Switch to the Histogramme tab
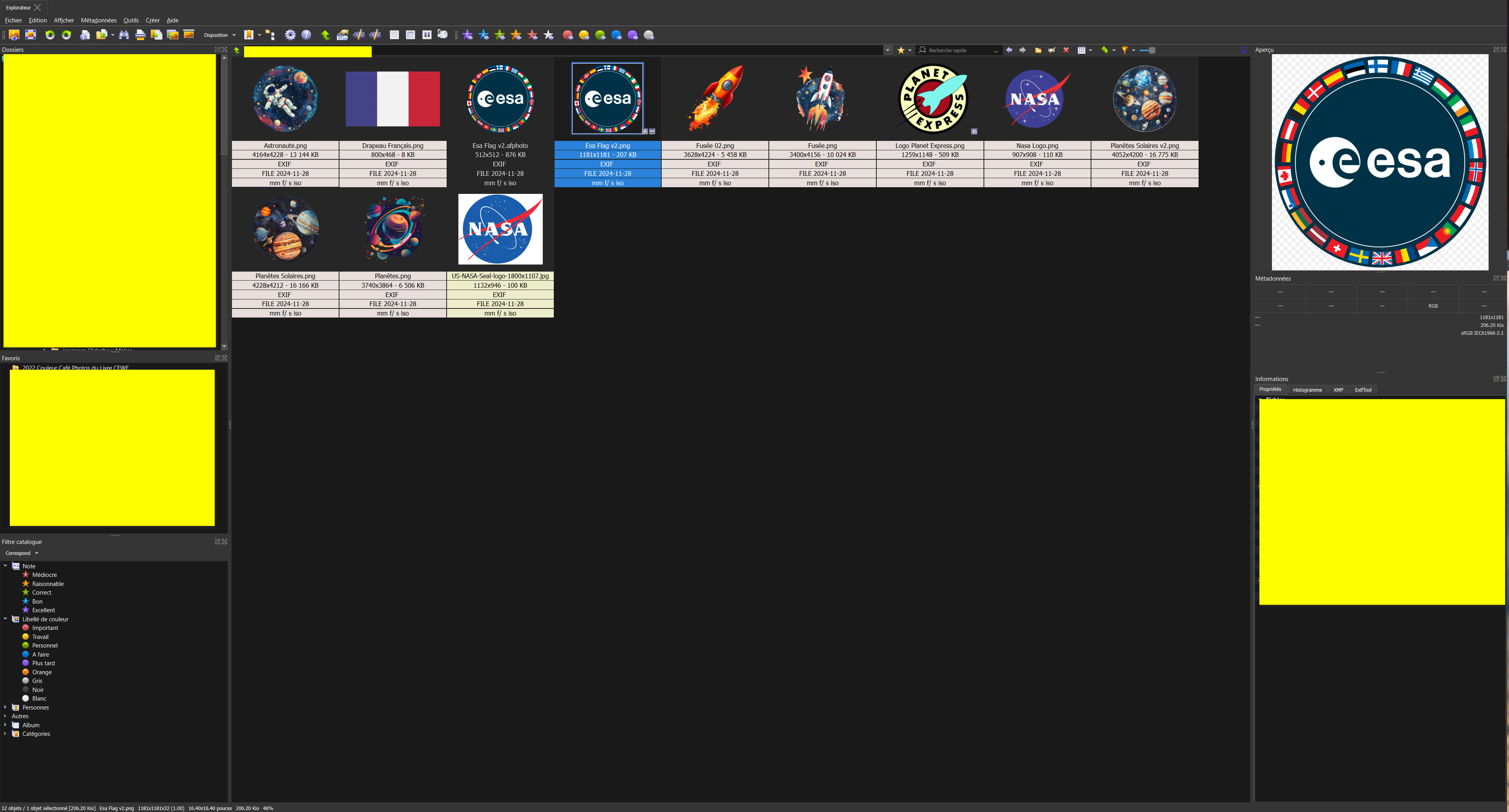Image resolution: width=1509 pixels, height=812 pixels. click(x=1308, y=390)
